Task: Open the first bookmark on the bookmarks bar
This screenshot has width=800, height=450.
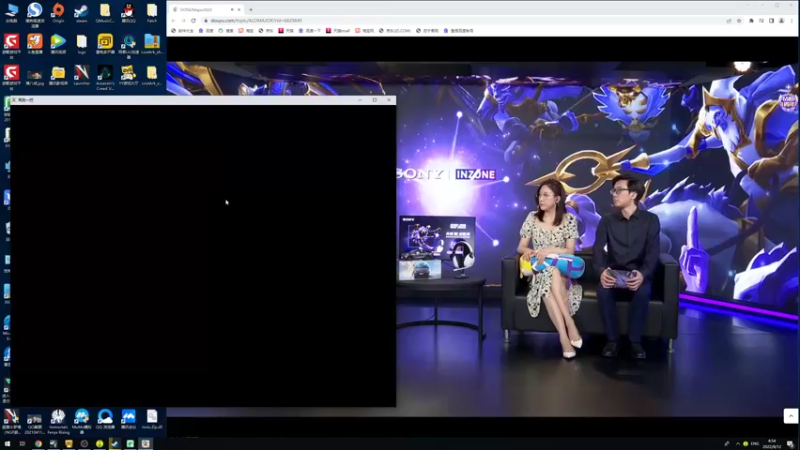Action: tap(182, 31)
